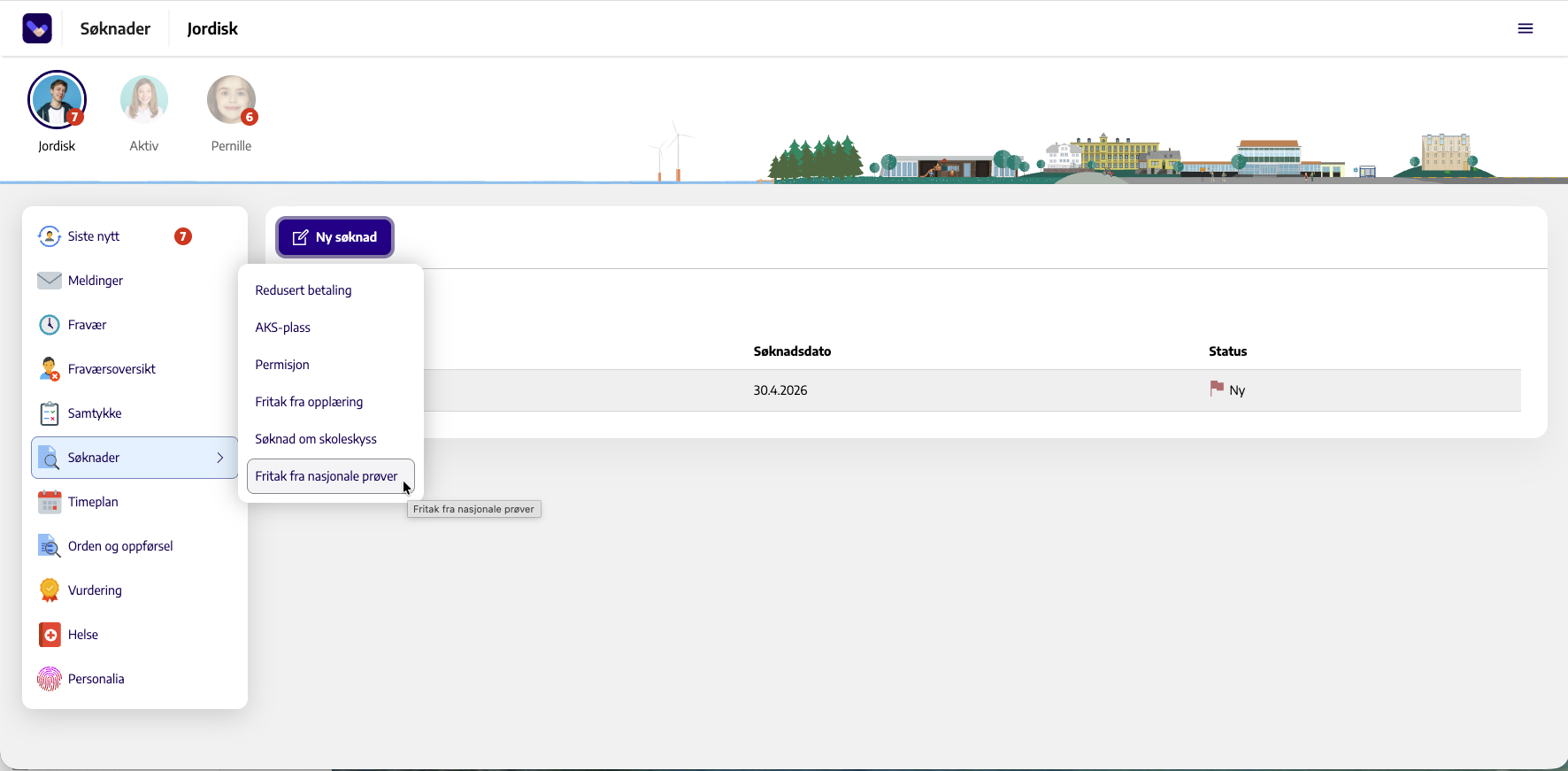
Task: Click Siste nytt sidebar icon
Action: tap(50, 236)
